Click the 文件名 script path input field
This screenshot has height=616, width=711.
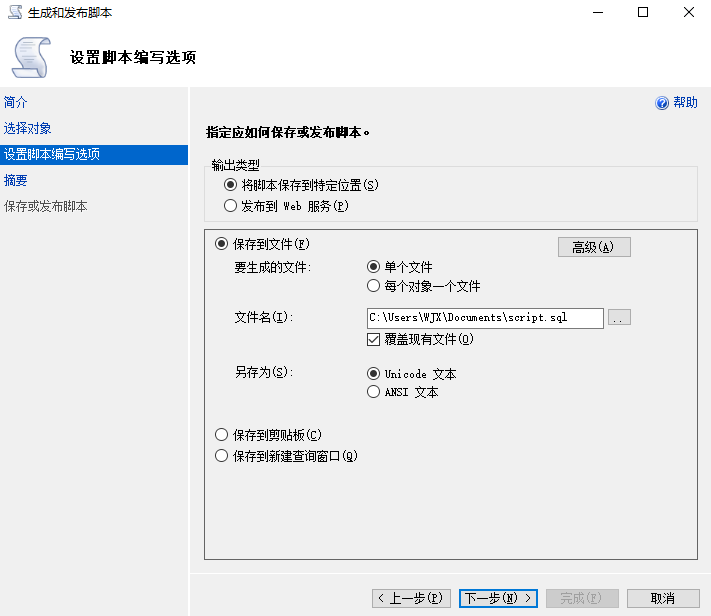485,318
